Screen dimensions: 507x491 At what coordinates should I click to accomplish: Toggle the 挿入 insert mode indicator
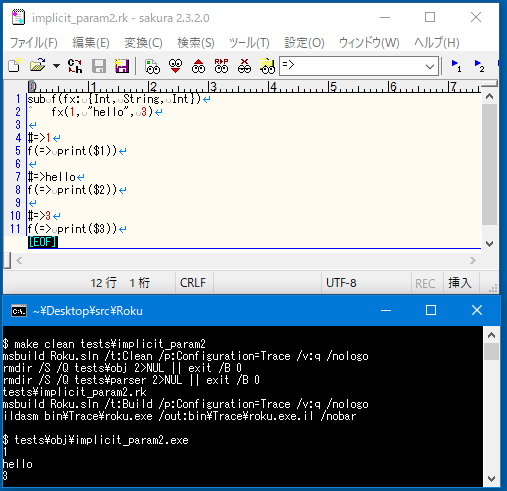click(x=460, y=283)
